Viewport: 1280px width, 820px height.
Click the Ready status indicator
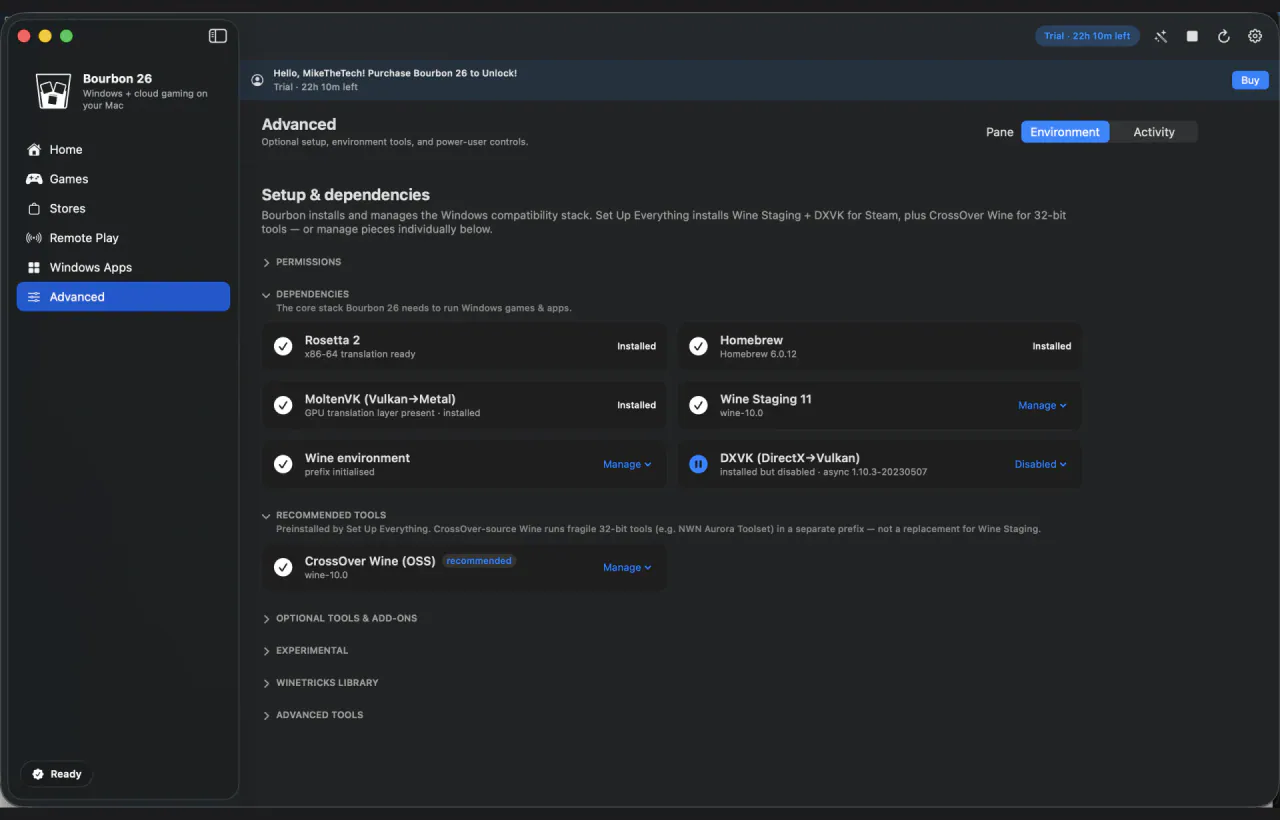(x=57, y=774)
